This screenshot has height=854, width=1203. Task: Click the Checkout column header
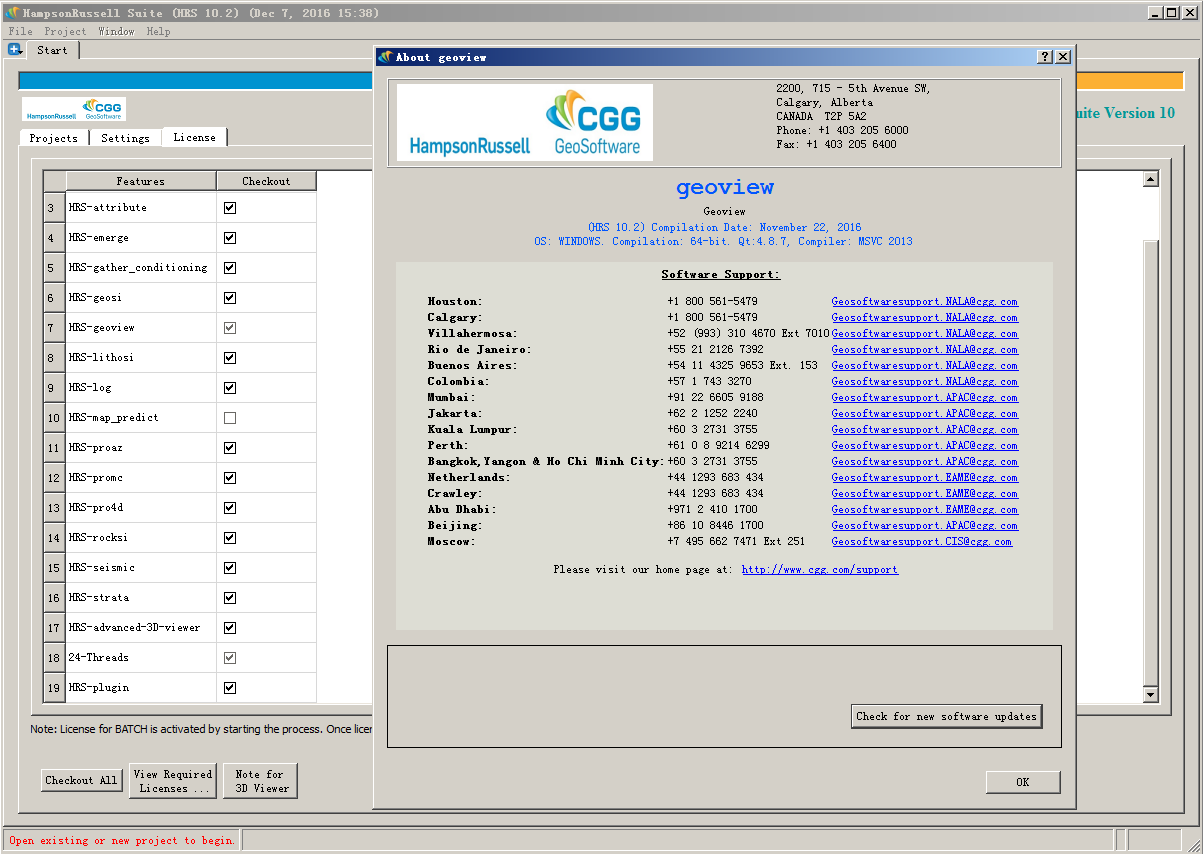[x=266, y=181]
